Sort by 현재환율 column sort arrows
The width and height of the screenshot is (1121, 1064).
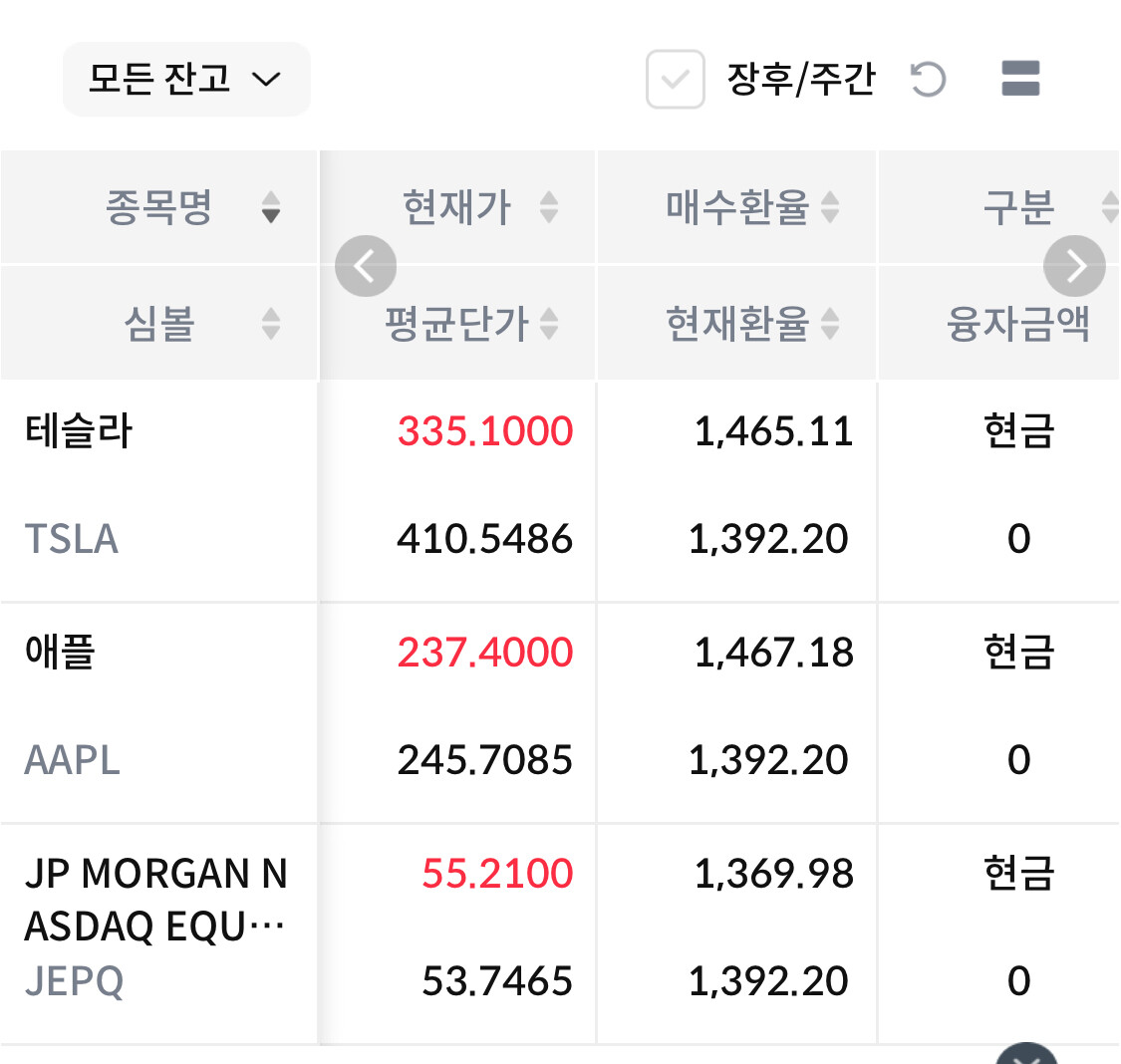pyautogui.click(x=830, y=324)
